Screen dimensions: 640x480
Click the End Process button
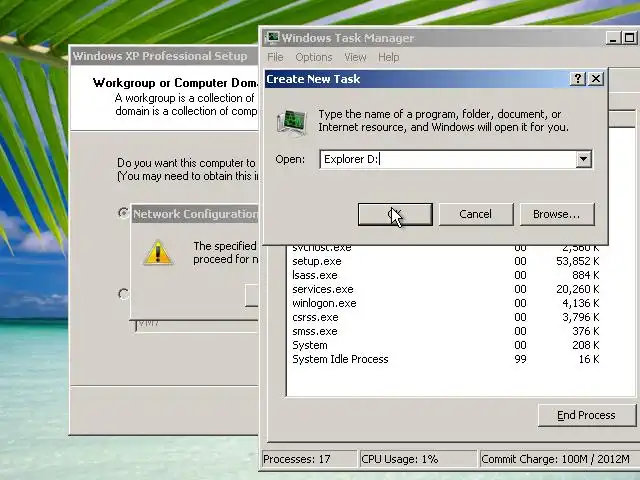click(x=587, y=415)
